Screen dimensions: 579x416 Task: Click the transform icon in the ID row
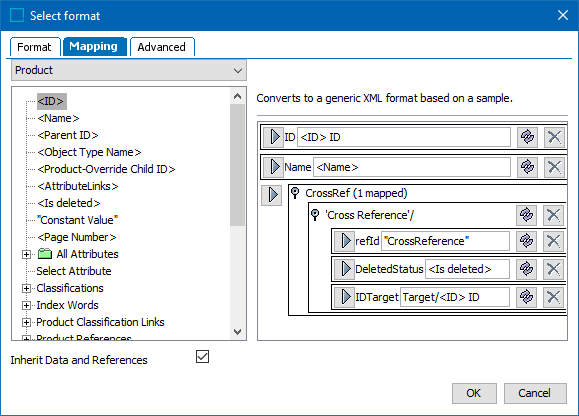[527, 137]
